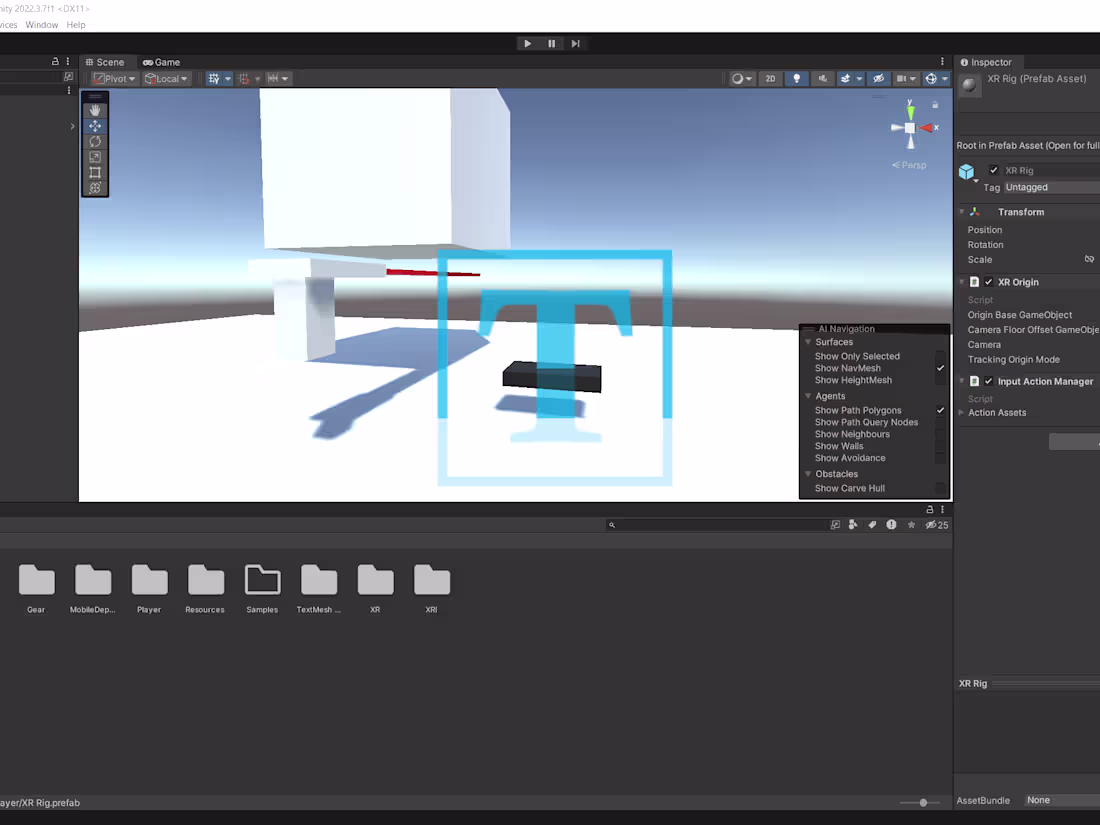Collapse the Obstacles section in AI Navigation
Screen dimensions: 1100x825
pyautogui.click(x=808, y=474)
